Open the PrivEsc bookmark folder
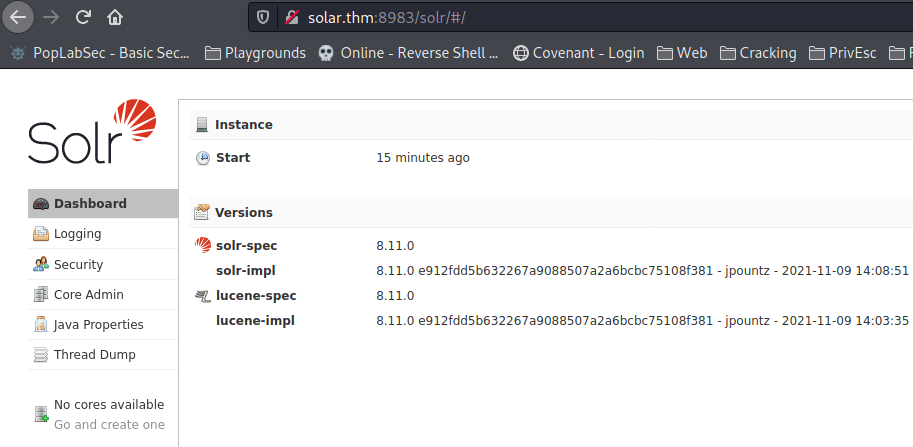 [x=843, y=53]
